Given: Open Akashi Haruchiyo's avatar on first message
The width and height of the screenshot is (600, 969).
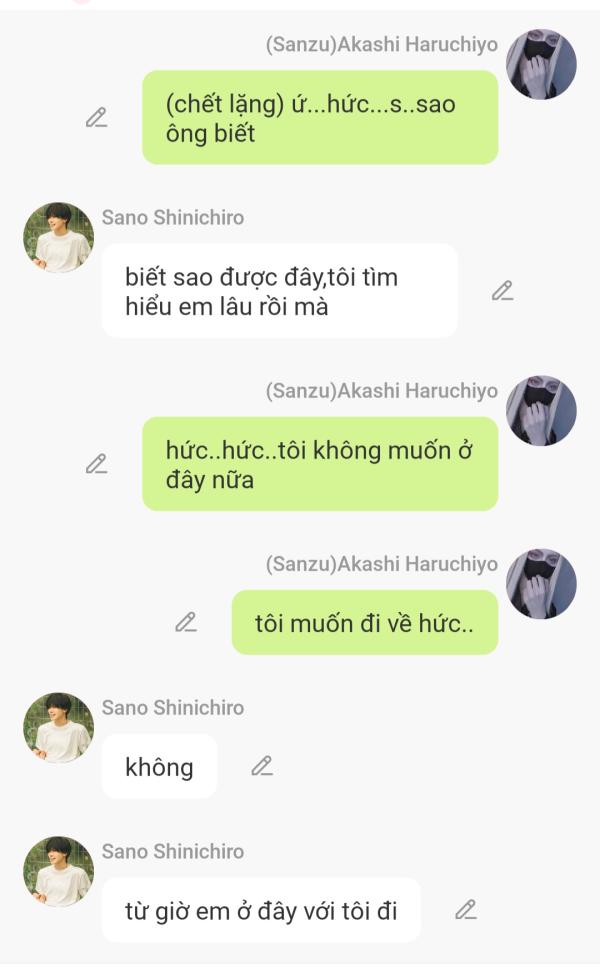Looking at the screenshot, I should (x=541, y=64).
